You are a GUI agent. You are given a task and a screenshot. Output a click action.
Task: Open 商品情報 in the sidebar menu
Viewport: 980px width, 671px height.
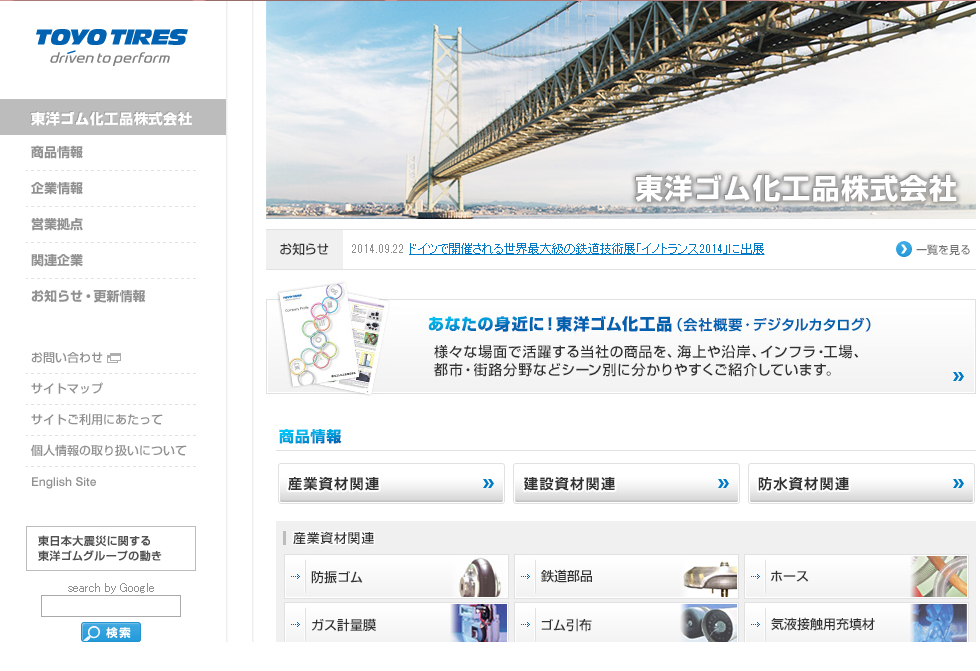tap(57, 152)
